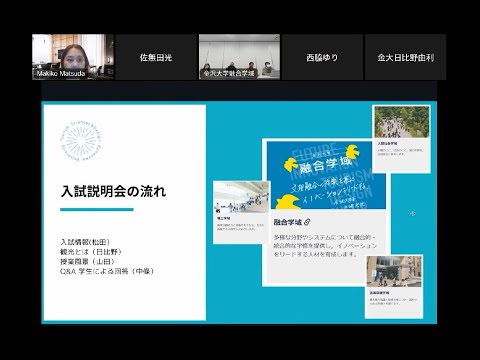Screen dimensions: 480x360
Task: Click the link icon beside 融合学域
Action: pos(307,222)
